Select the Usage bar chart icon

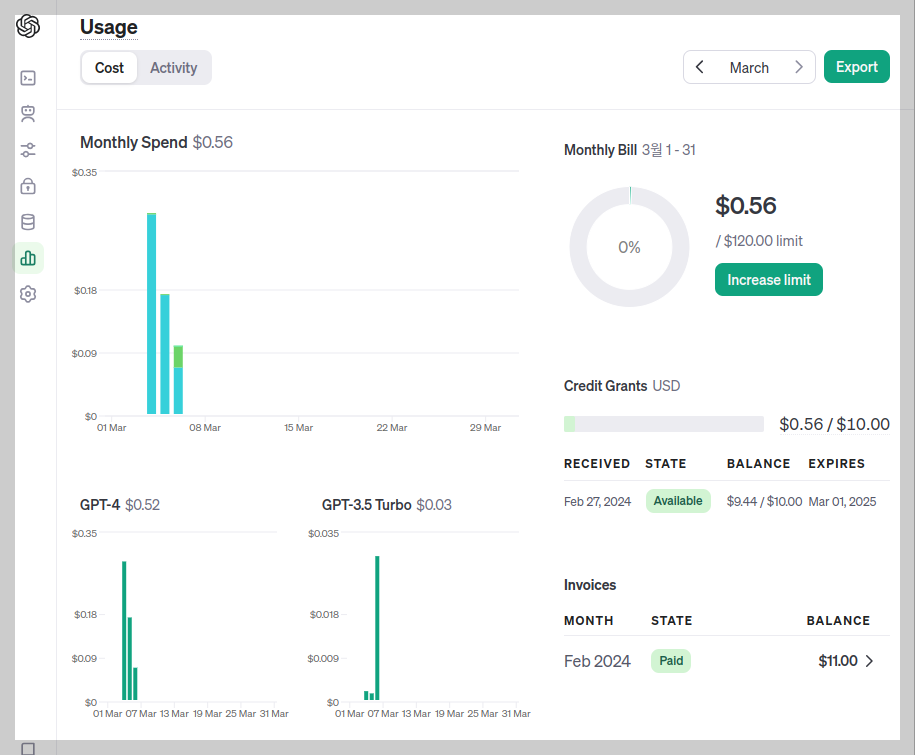click(28, 258)
